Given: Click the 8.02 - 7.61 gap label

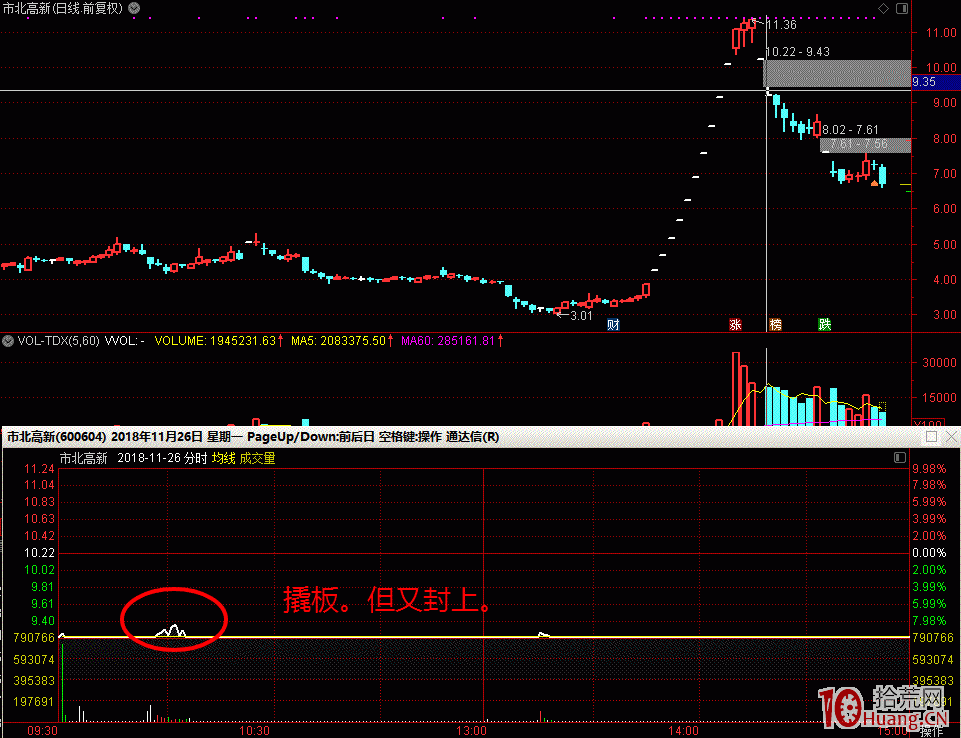Looking at the screenshot, I should click(851, 130).
